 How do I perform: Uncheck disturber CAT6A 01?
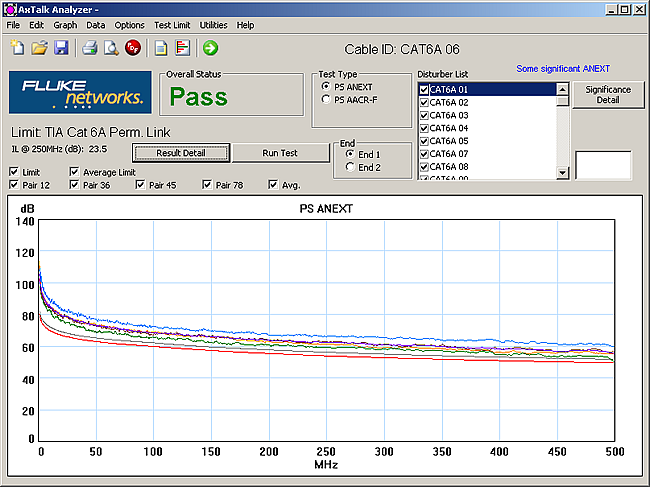click(424, 89)
